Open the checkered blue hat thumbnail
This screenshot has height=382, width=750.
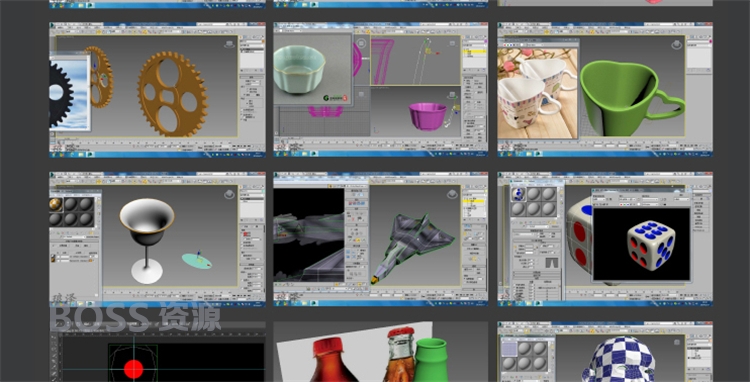pyautogui.click(x=605, y=351)
